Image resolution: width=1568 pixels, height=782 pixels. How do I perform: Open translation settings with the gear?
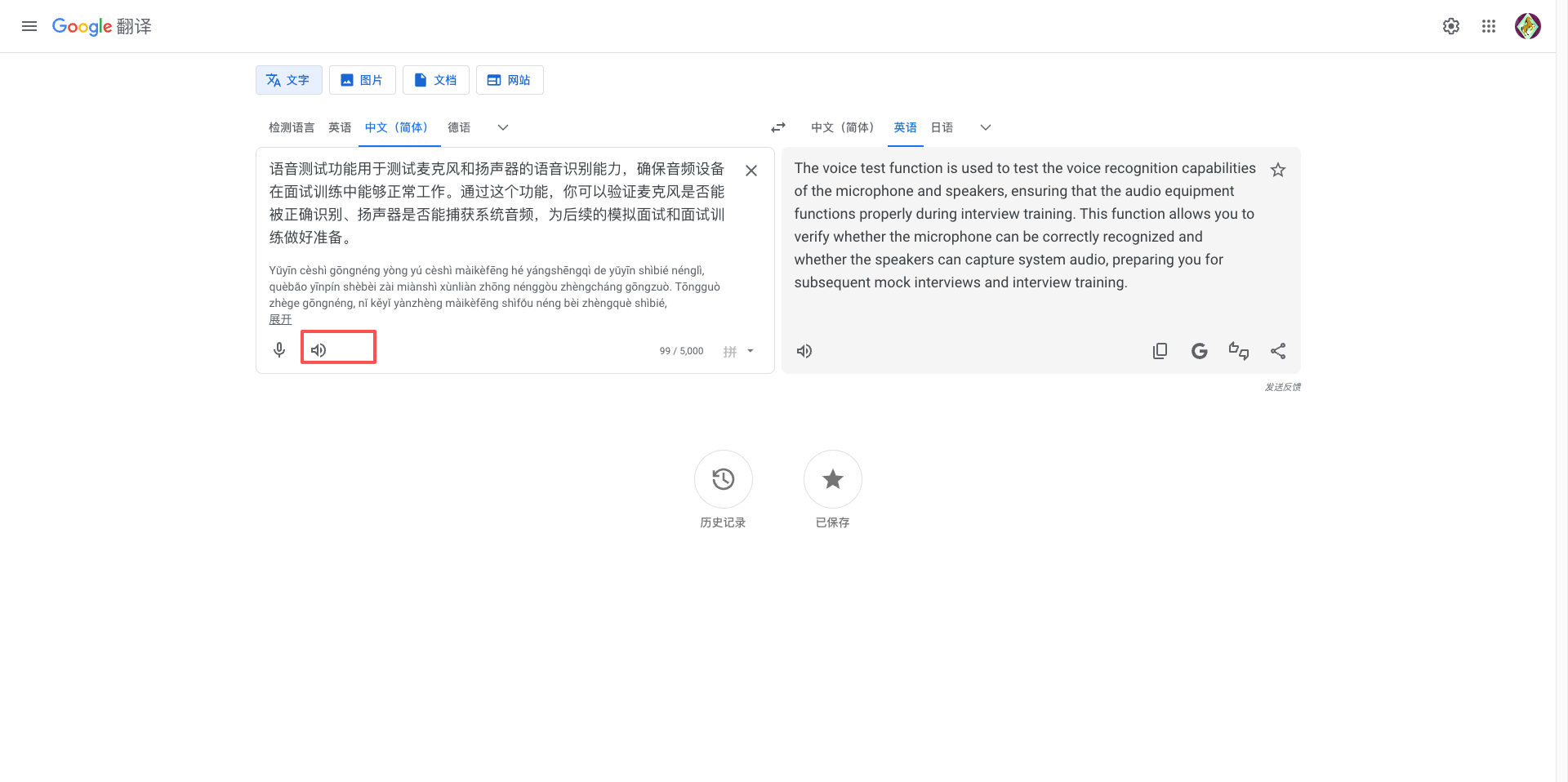click(1450, 25)
